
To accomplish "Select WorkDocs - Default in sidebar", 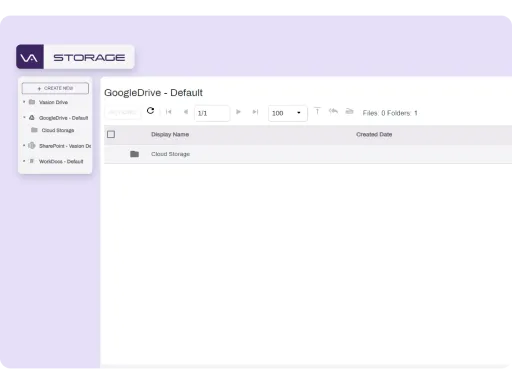I will point(61,161).
